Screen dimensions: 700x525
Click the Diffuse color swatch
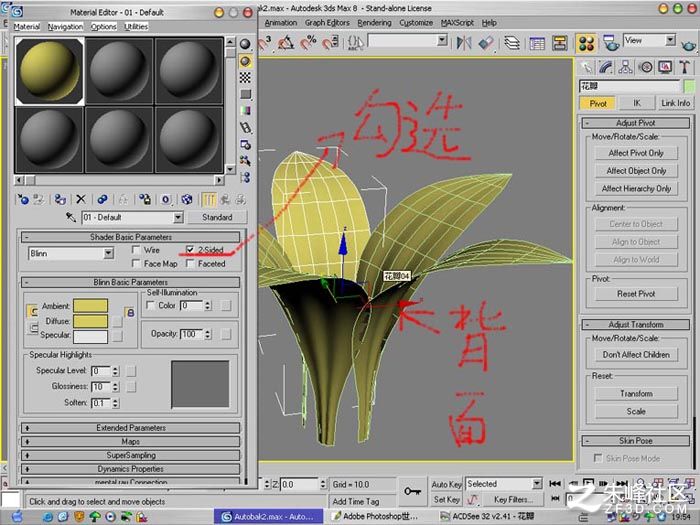[91, 321]
